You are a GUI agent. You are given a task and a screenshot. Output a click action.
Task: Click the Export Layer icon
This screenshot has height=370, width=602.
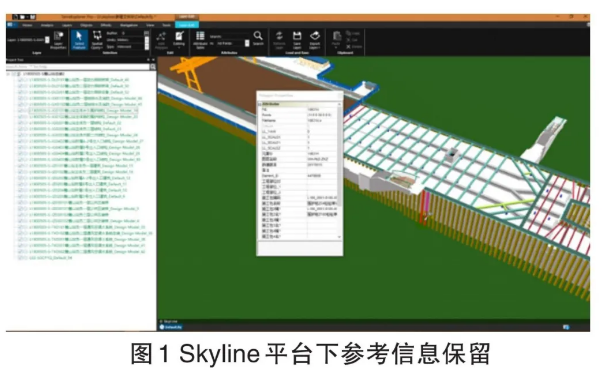point(315,40)
